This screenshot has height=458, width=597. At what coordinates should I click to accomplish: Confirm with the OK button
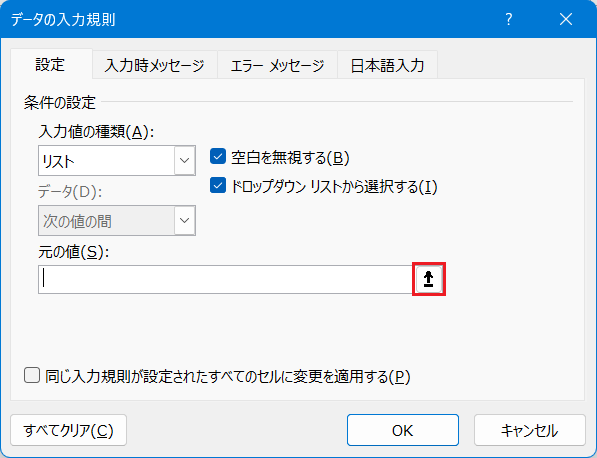pyautogui.click(x=402, y=430)
